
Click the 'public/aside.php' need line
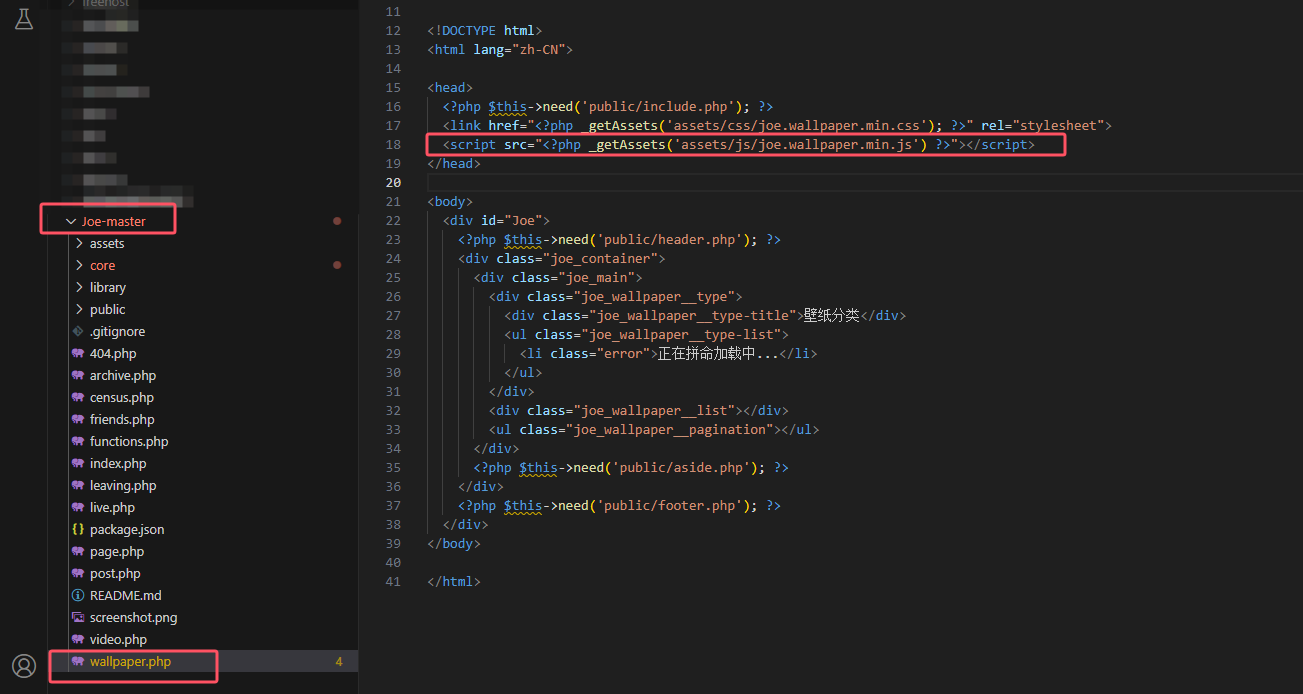click(x=632, y=467)
